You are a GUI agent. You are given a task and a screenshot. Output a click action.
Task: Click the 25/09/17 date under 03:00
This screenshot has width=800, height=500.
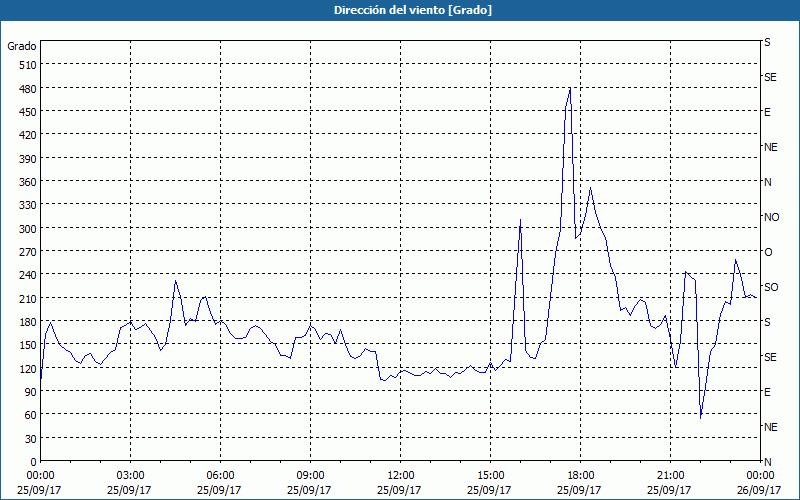(129, 490)
